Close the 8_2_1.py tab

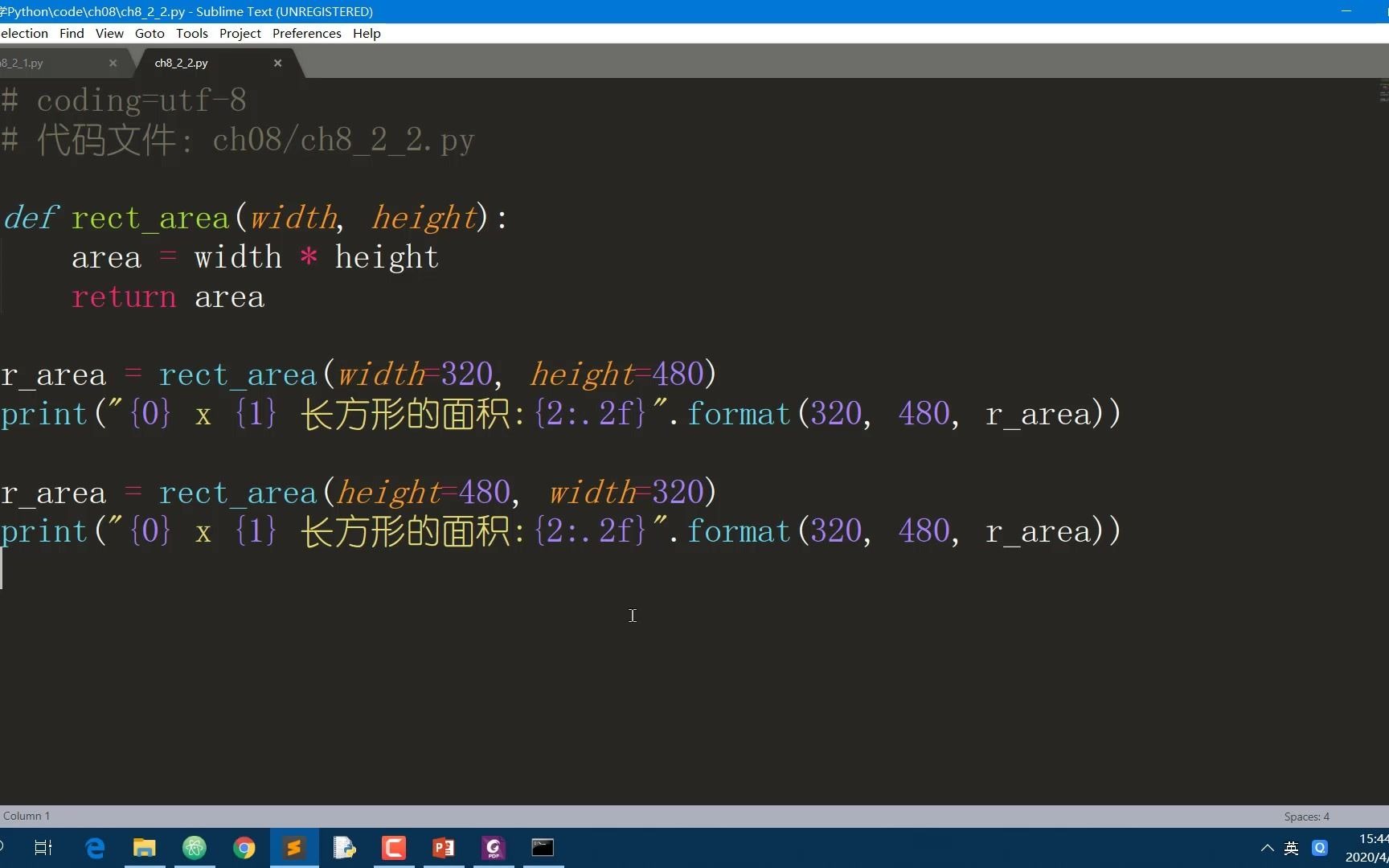click(x=113, y=63)
